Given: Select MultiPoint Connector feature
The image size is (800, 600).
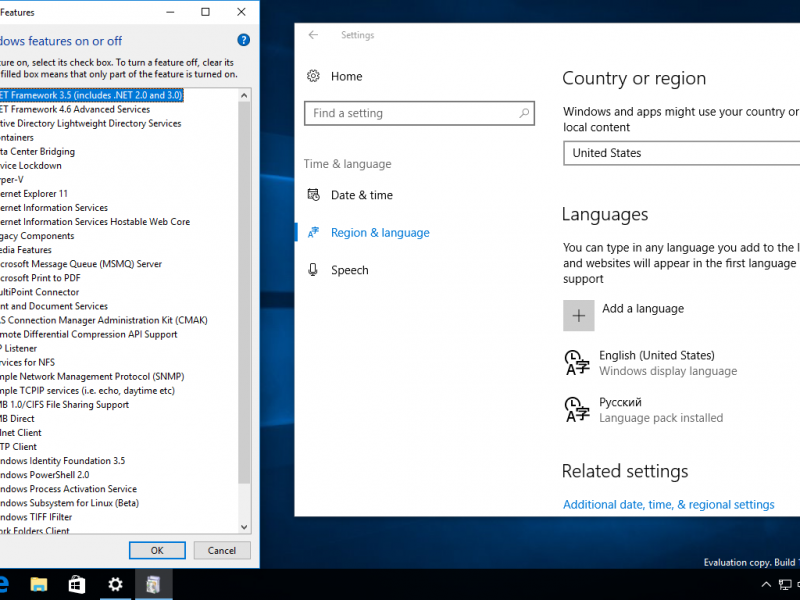Looking at the screenshot, I should (x=40, y=292).
